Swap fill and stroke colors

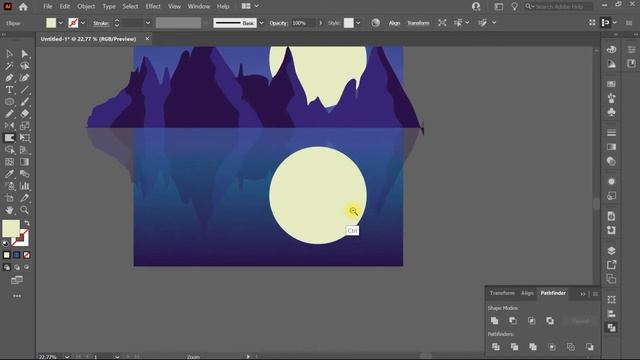[x=27, y=223]
